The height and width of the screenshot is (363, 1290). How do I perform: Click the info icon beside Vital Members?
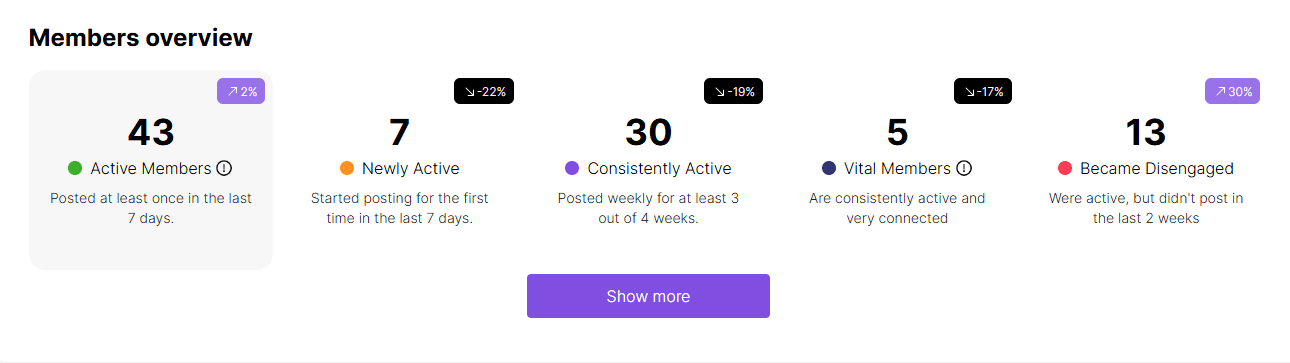click(964, 168)
